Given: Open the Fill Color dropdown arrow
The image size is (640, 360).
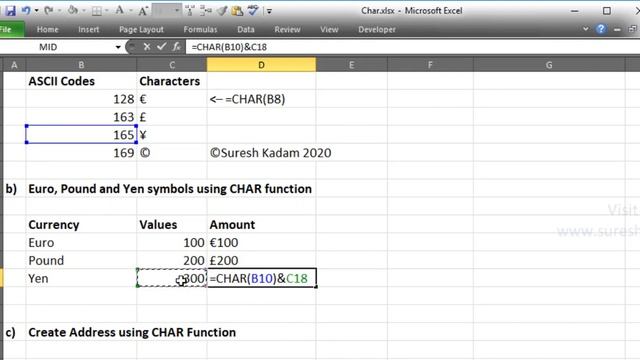Looking at the screenshot, I should pos(84,11).
